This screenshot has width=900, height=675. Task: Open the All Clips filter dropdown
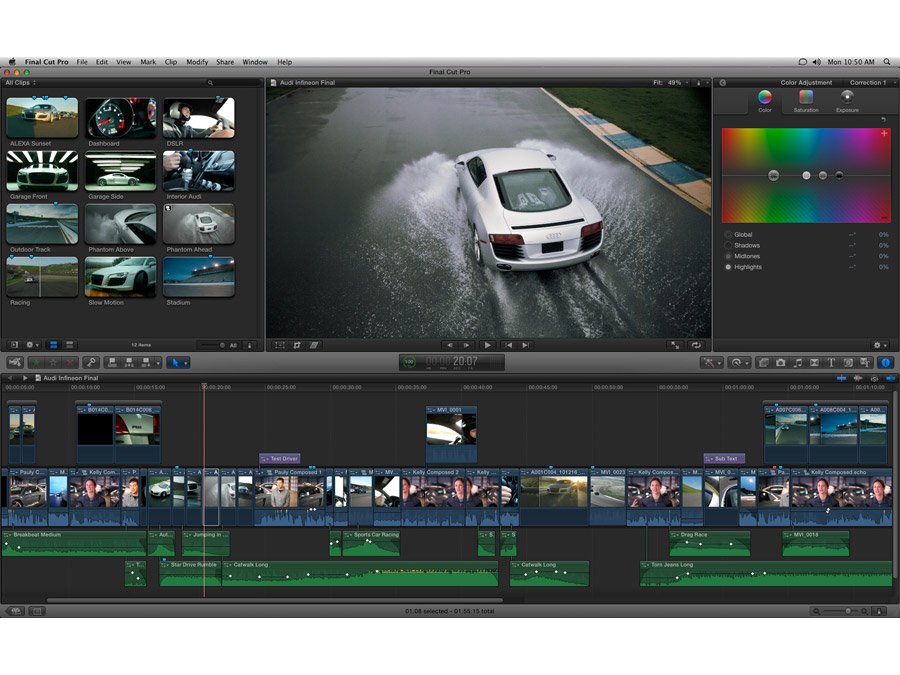tap(19, 83)
